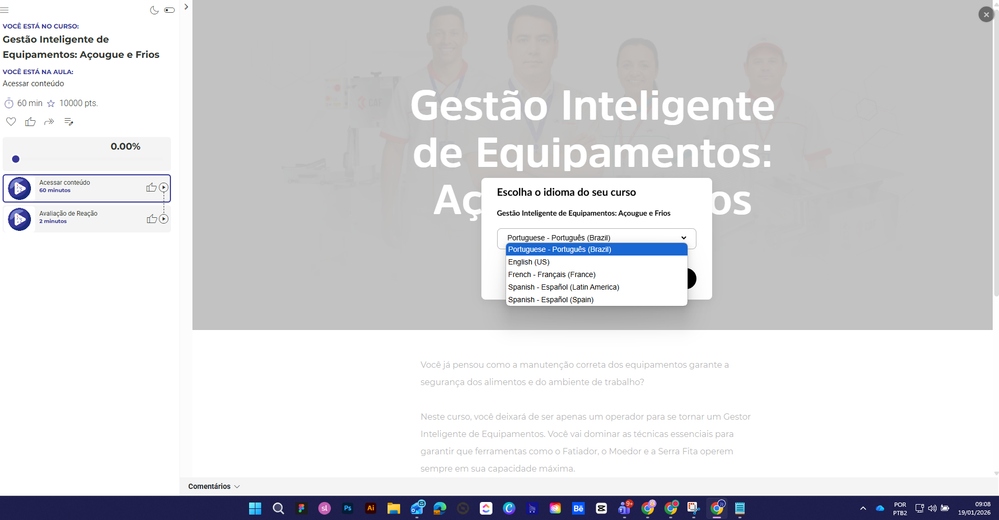Click the volume speaker tray icon
The width and height of the screenshot is (999, 520).
pos(932,508)
